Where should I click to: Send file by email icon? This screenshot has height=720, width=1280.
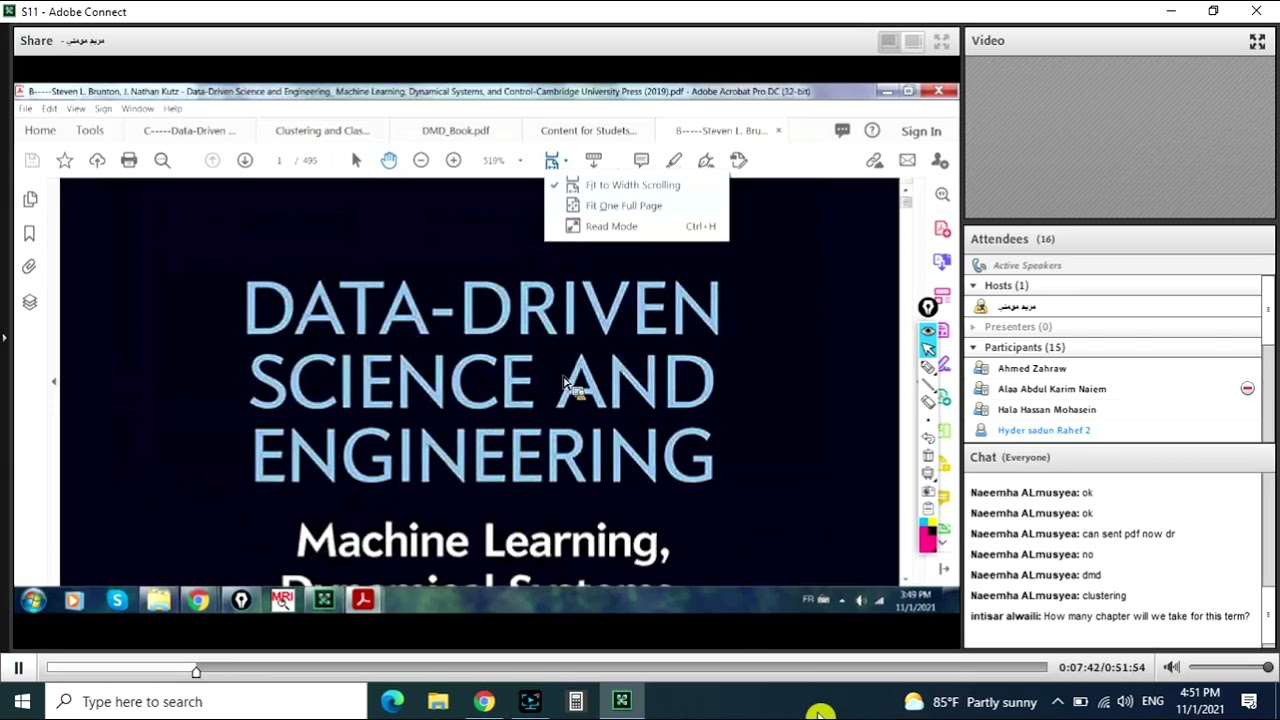pos(907,160)
